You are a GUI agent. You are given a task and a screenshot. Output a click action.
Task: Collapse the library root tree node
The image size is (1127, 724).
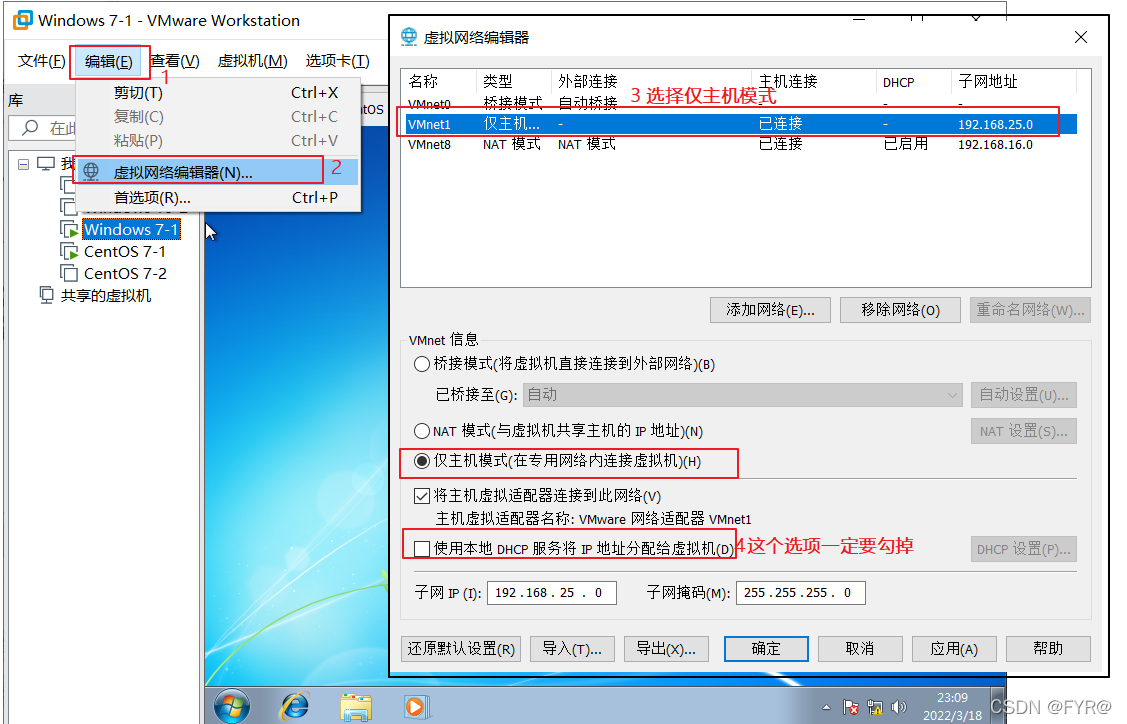tap(24, 165)
